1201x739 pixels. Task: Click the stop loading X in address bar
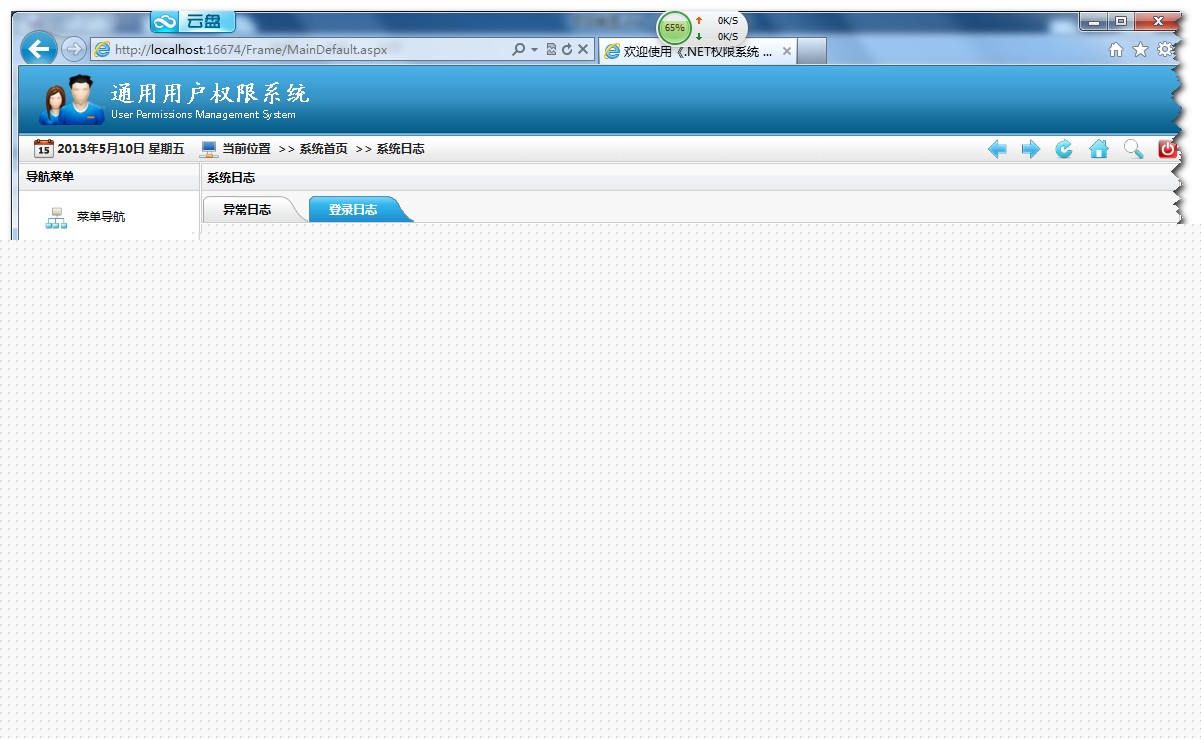click(583, 49)
